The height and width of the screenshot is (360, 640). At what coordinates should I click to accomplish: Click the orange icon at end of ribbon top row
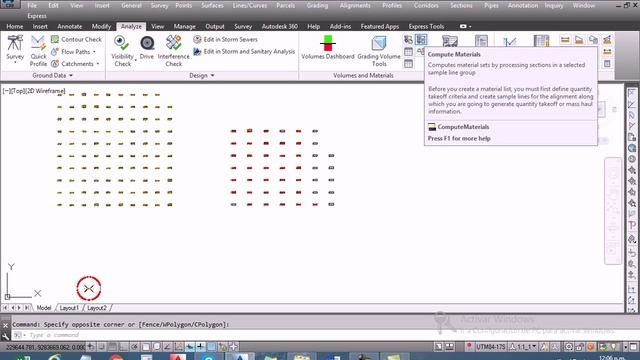(607, 40)
